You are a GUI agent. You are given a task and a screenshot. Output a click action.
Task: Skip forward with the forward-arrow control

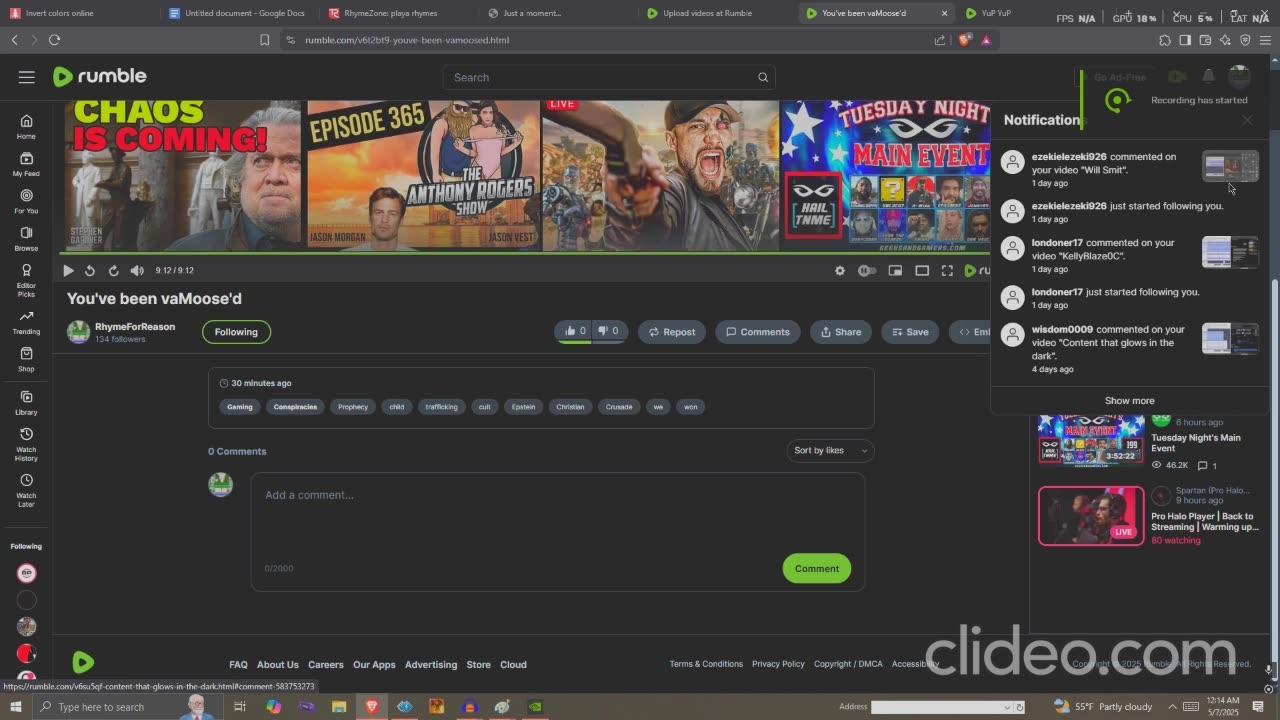(113, 270)
